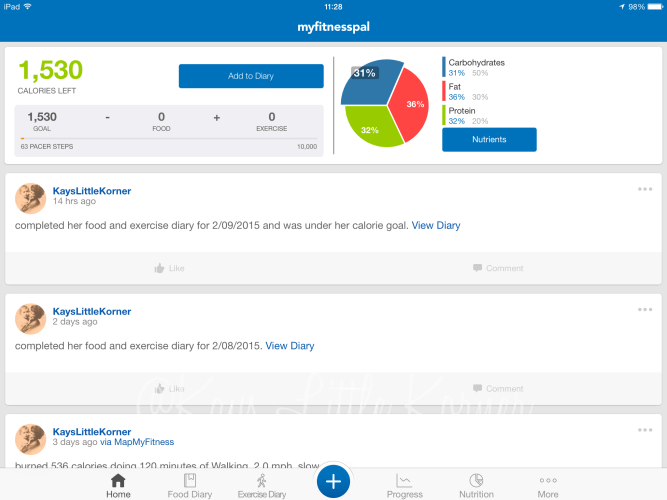Tap KaysLittleKorner profile picture on first post
Image resolution: width=667 pixels, height=500 pixels.
click(x=30, y=198)
